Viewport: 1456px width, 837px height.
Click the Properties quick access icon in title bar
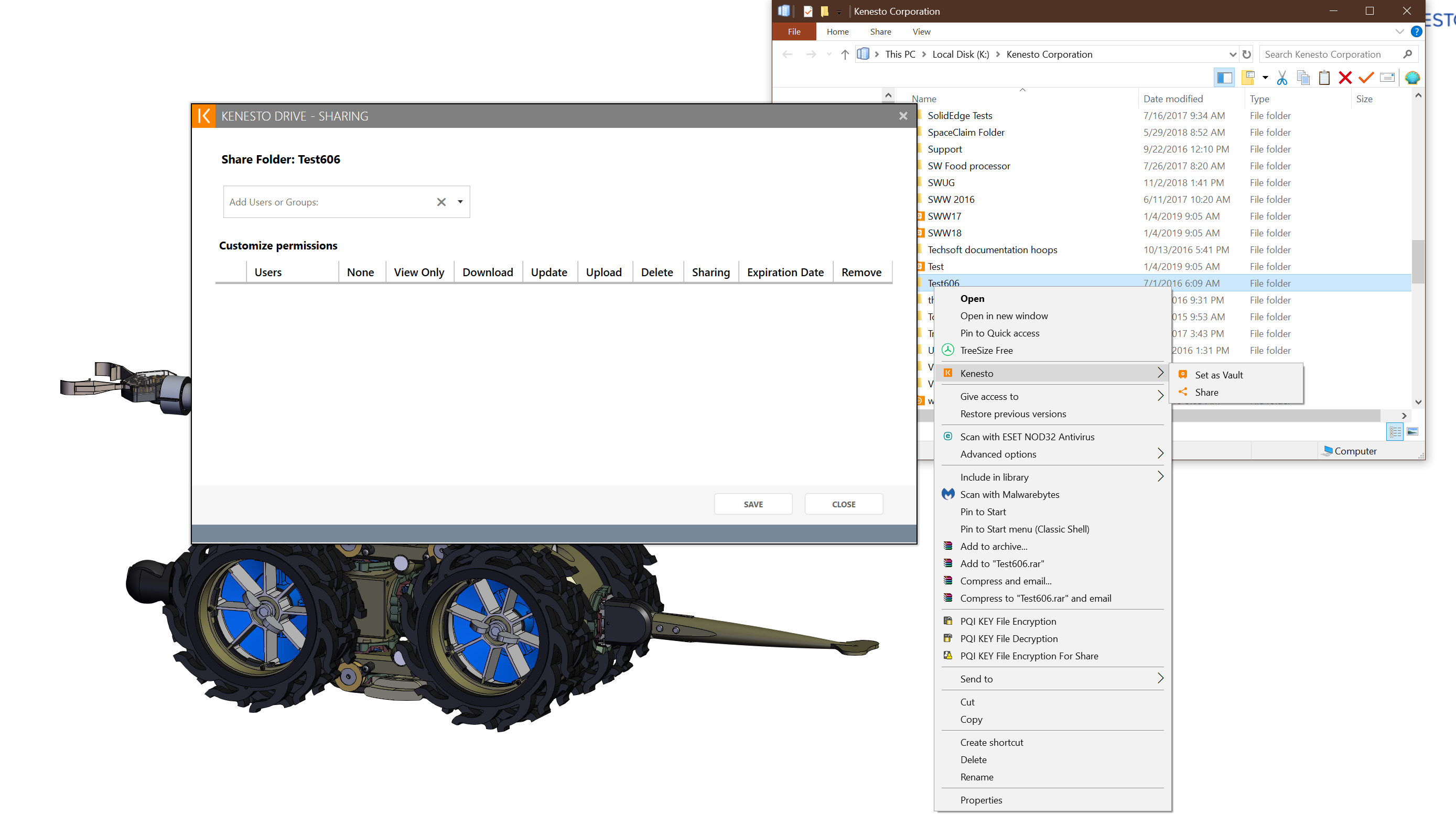point(807,11)
